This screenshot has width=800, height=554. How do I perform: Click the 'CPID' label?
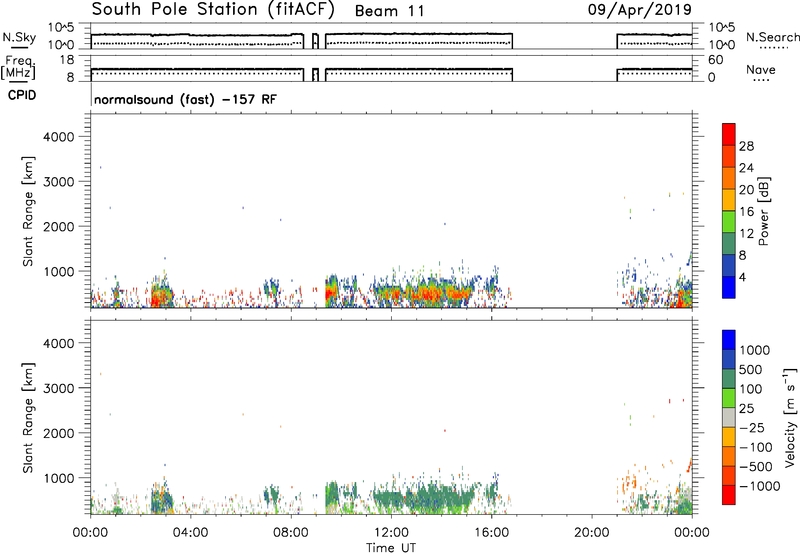pyautogui.click(x=22, y=95)
